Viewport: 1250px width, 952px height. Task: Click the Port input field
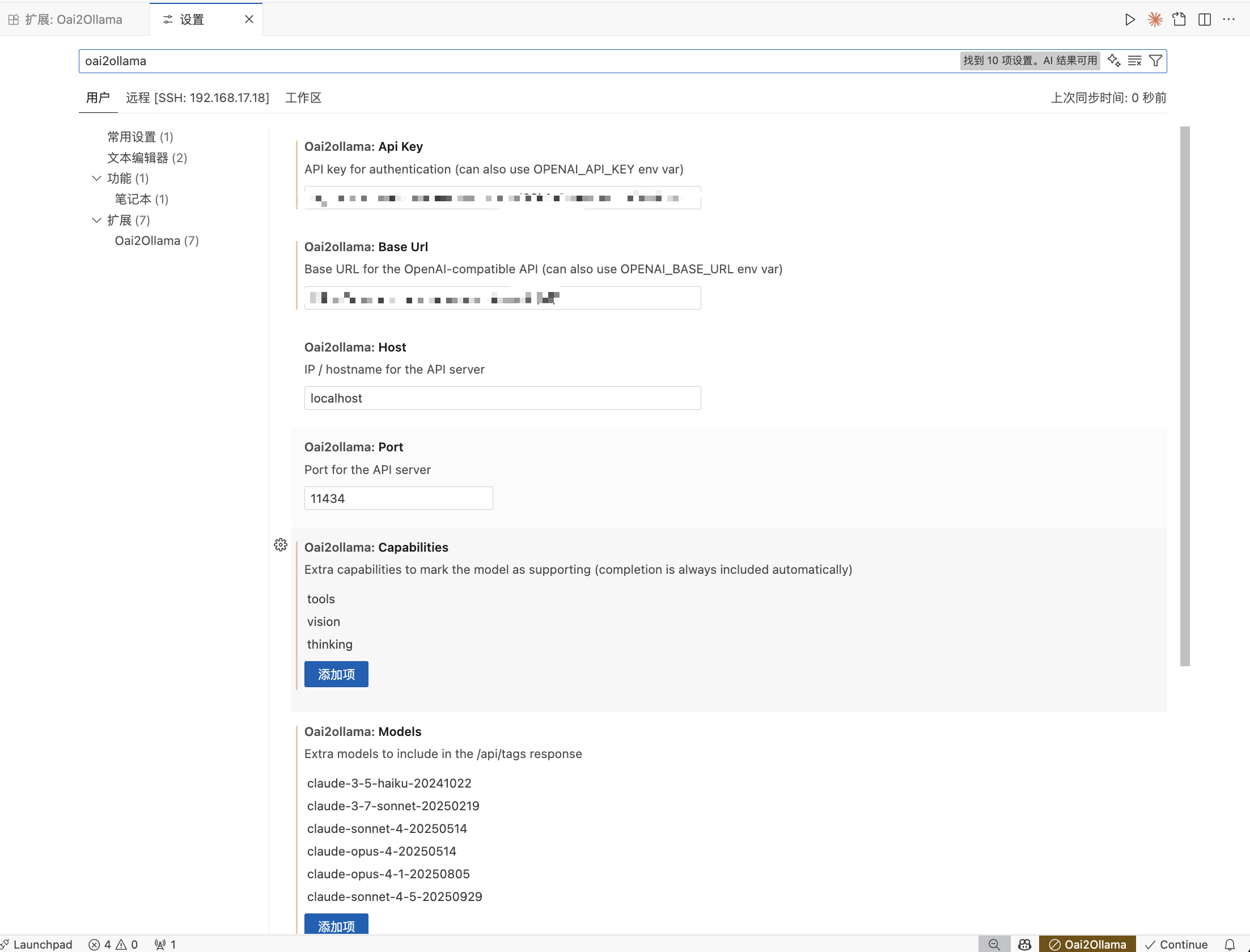[398, 498]
